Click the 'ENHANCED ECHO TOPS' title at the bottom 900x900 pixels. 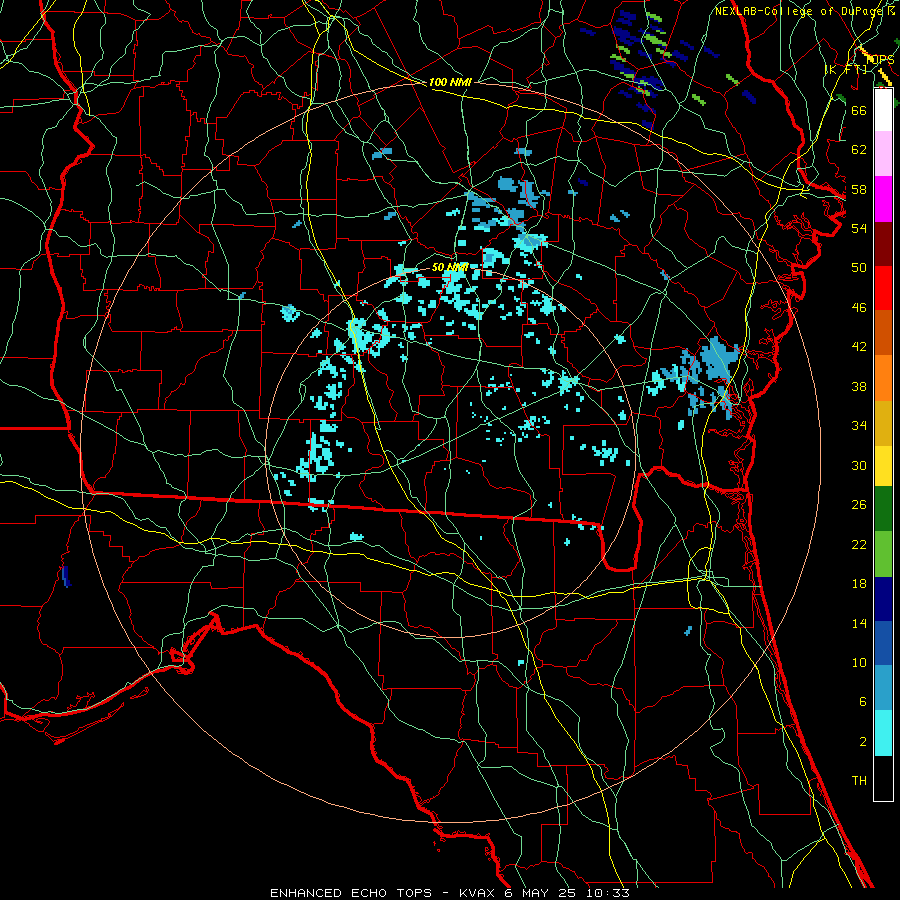[351, 893]
